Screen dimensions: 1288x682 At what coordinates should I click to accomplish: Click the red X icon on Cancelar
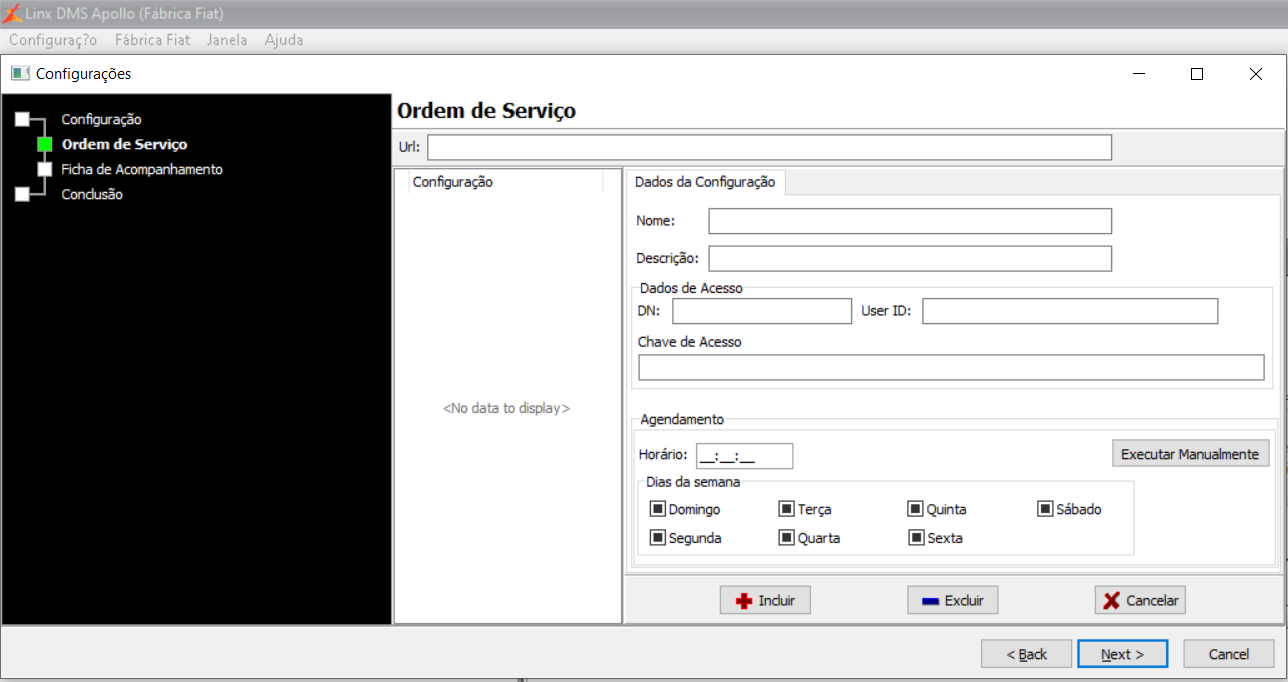[x=1111, y=601]
